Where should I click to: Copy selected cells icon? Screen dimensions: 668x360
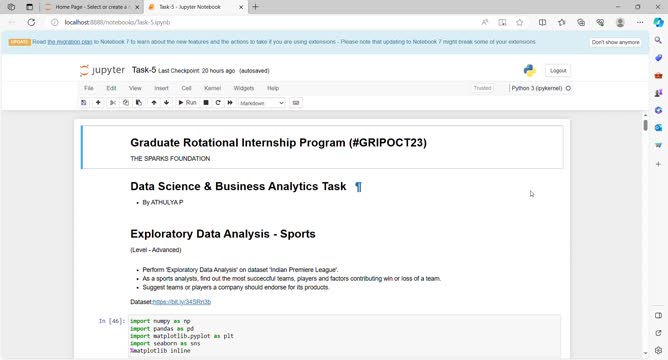point(126,103)
